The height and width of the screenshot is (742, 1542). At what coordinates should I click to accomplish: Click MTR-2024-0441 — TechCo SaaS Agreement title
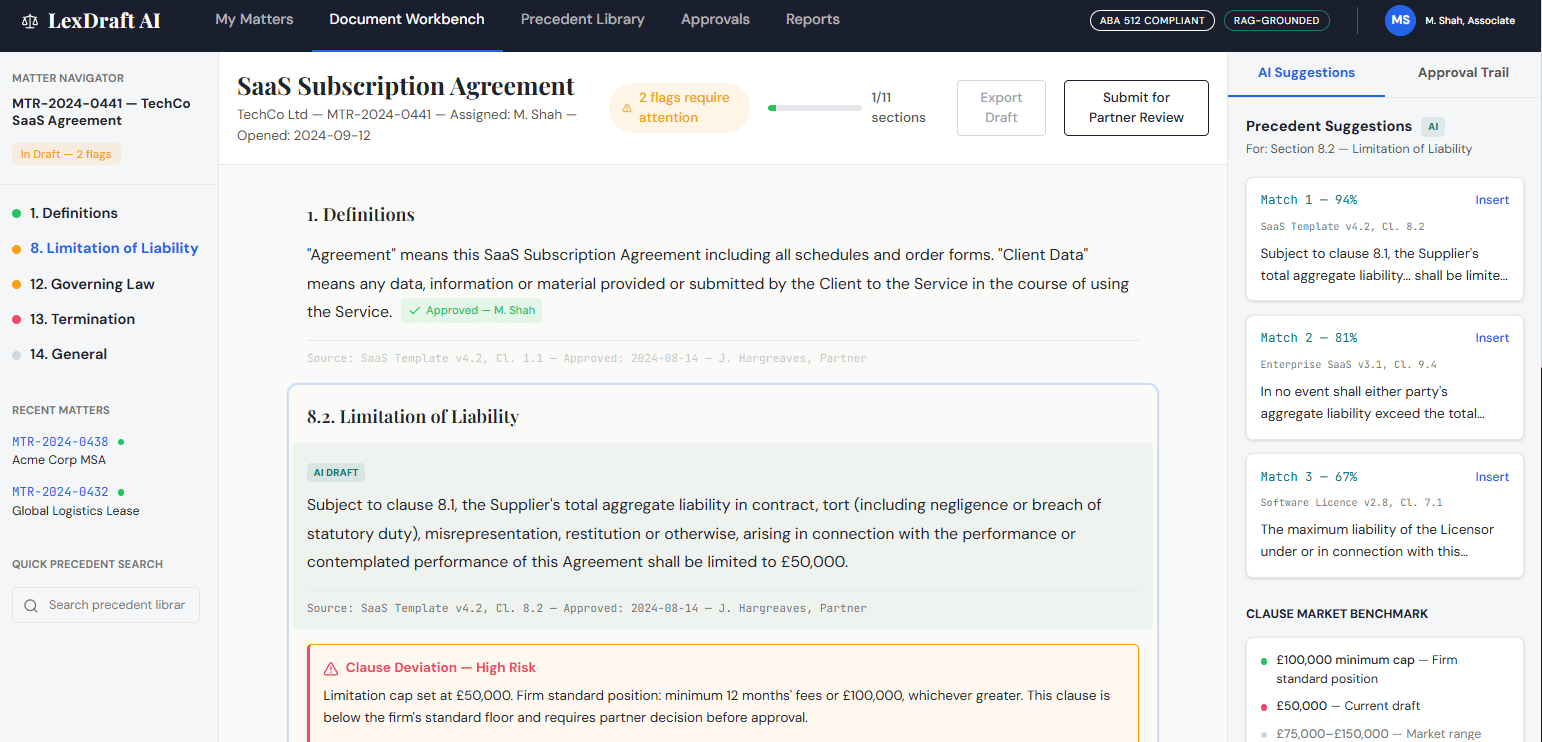pos(101,112)
